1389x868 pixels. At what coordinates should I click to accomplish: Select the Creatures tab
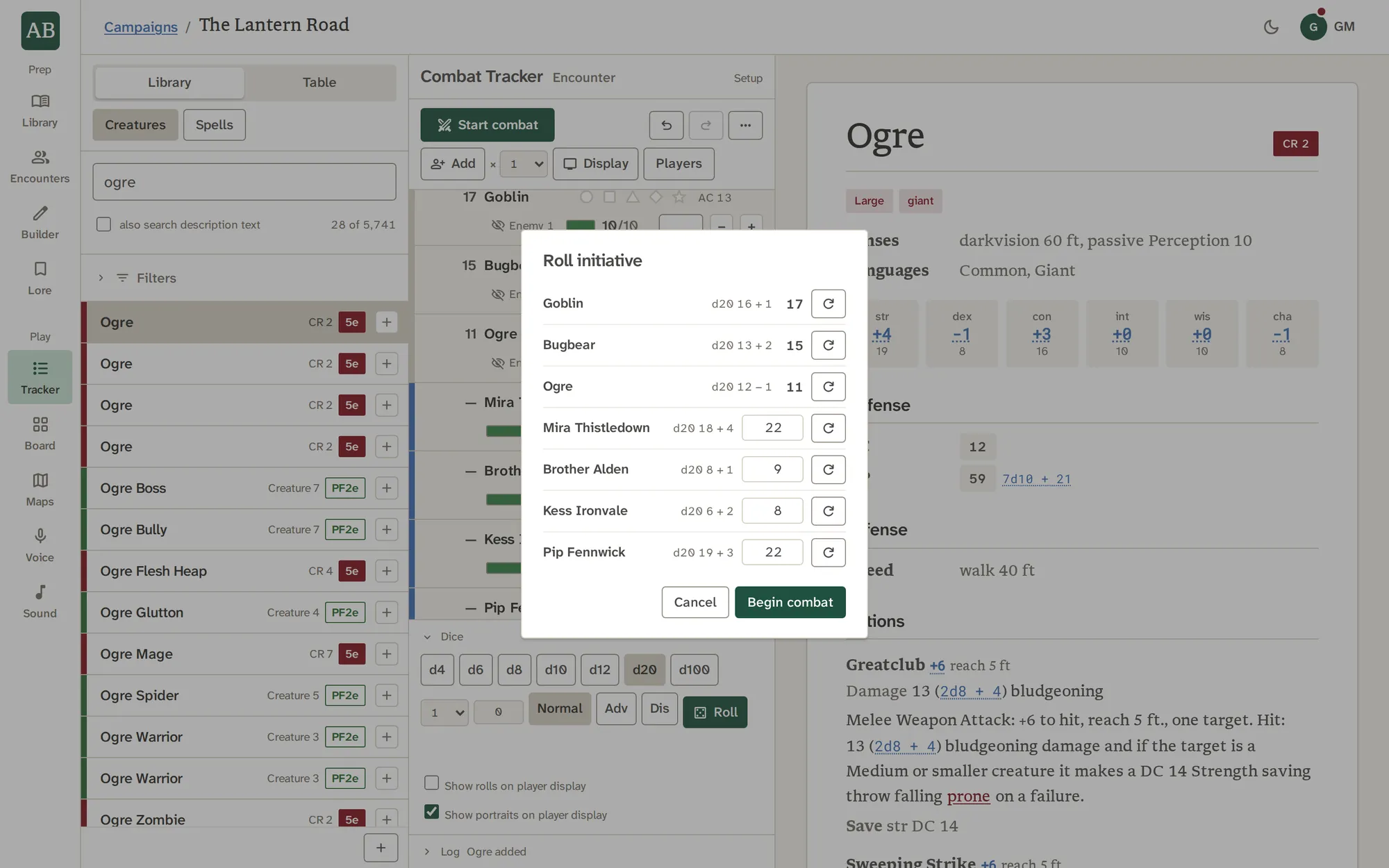click(135, 125)
